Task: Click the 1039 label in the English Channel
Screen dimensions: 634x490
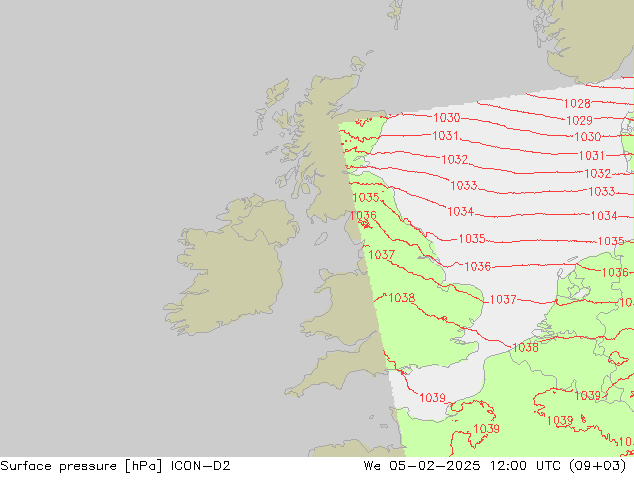Action: [432, 398]
